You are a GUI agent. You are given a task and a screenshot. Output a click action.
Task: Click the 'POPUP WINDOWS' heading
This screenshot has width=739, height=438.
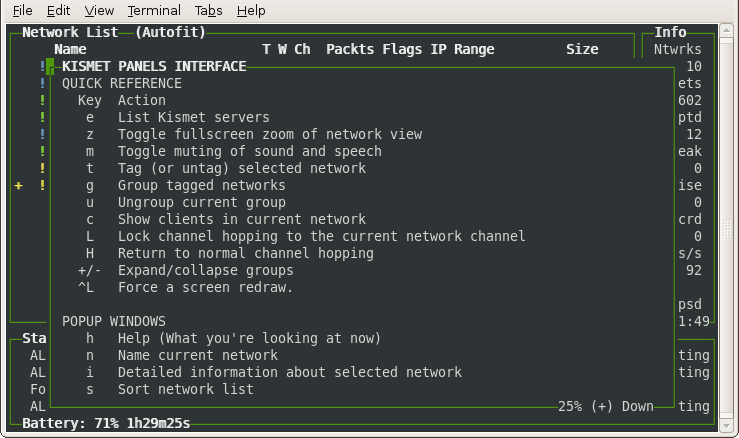114,322
